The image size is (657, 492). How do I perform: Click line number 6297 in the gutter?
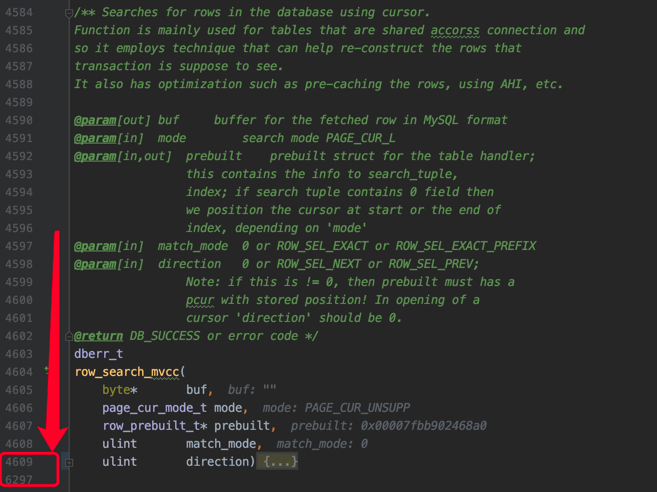[19, 480]
